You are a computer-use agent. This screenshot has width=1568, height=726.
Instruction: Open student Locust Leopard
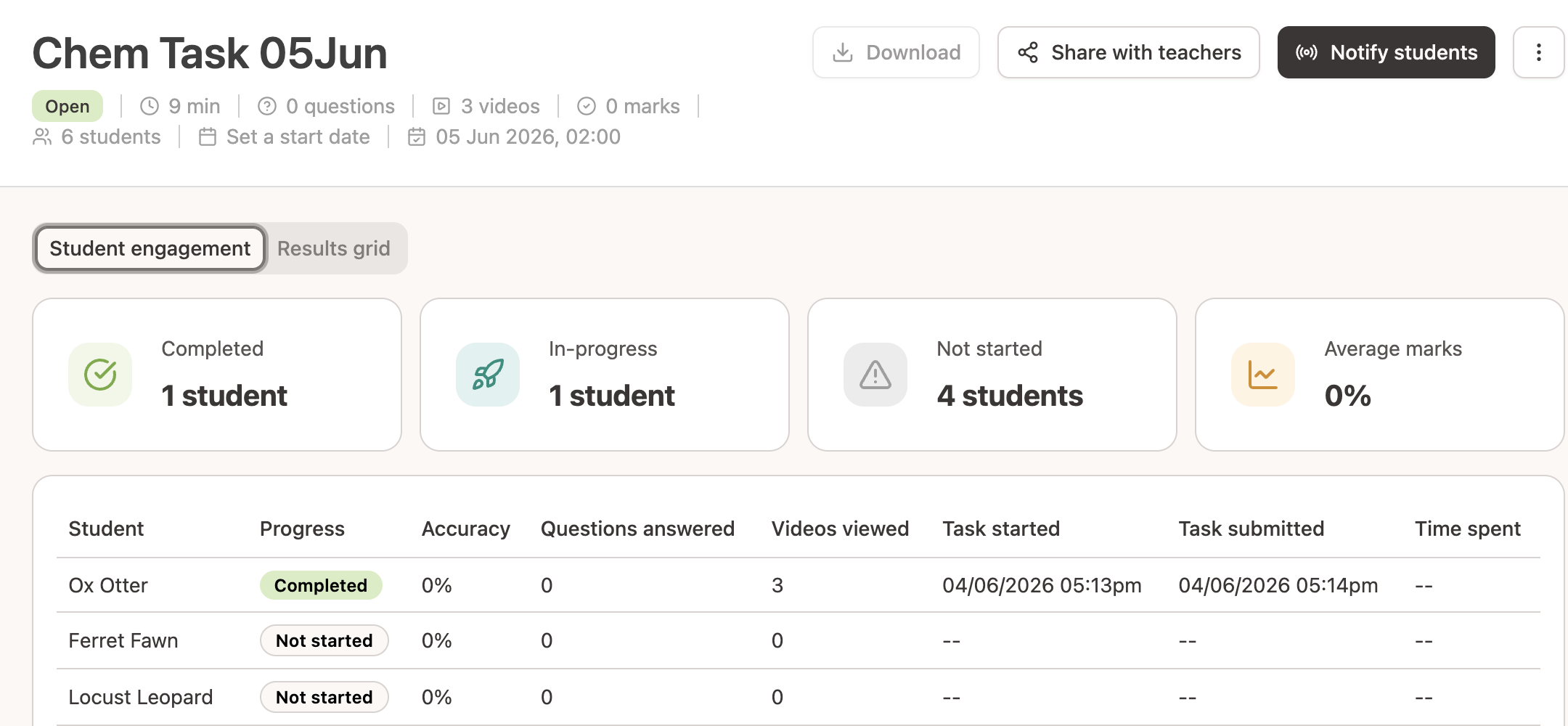pos(141,697)
